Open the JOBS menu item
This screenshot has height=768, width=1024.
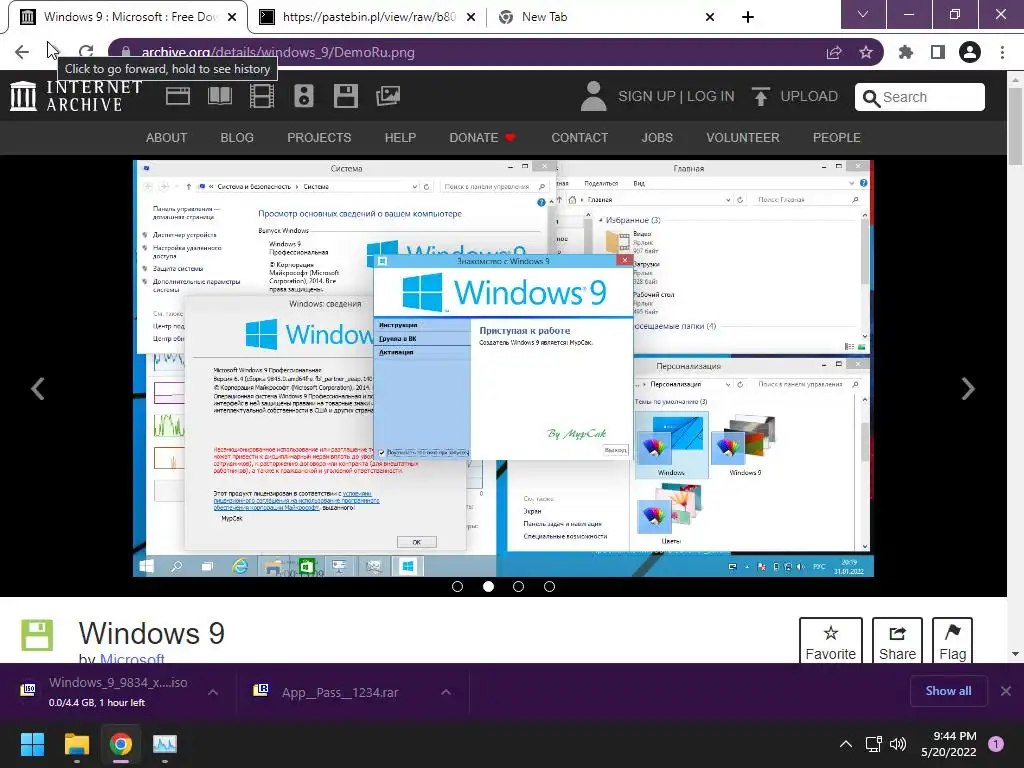click(x=657, y=138)
